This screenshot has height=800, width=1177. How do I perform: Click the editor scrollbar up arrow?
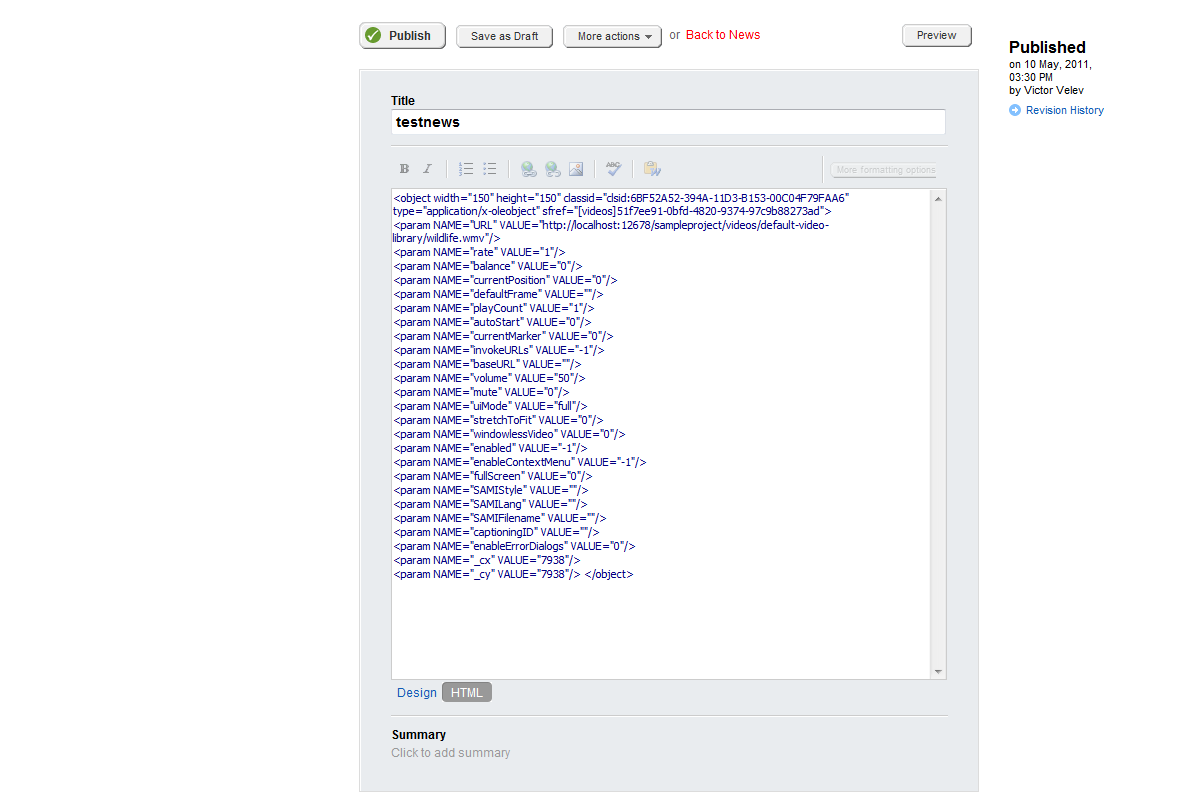(x=938, y=199)
